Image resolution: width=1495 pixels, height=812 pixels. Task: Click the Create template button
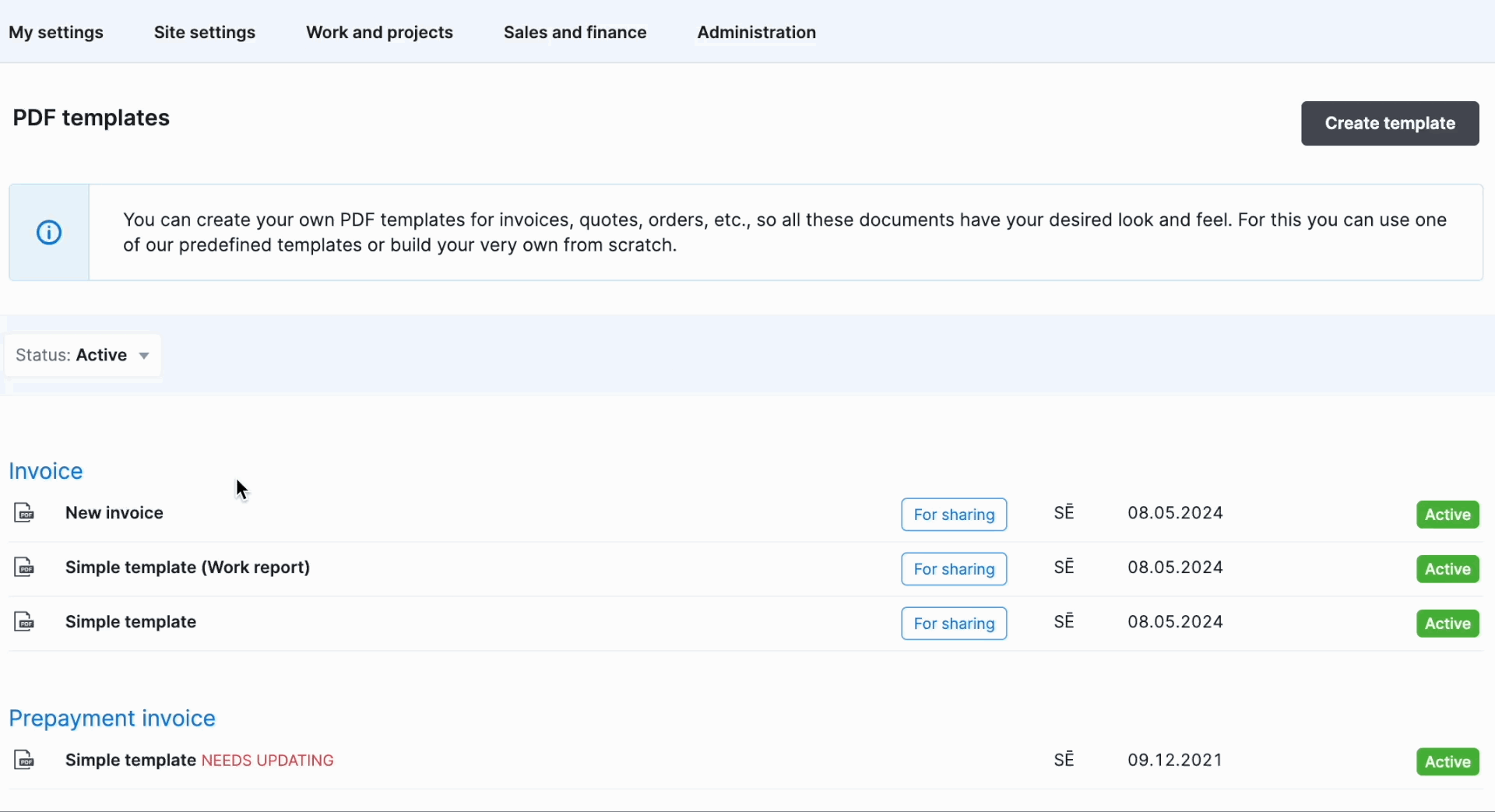[x=1390, y=123]
